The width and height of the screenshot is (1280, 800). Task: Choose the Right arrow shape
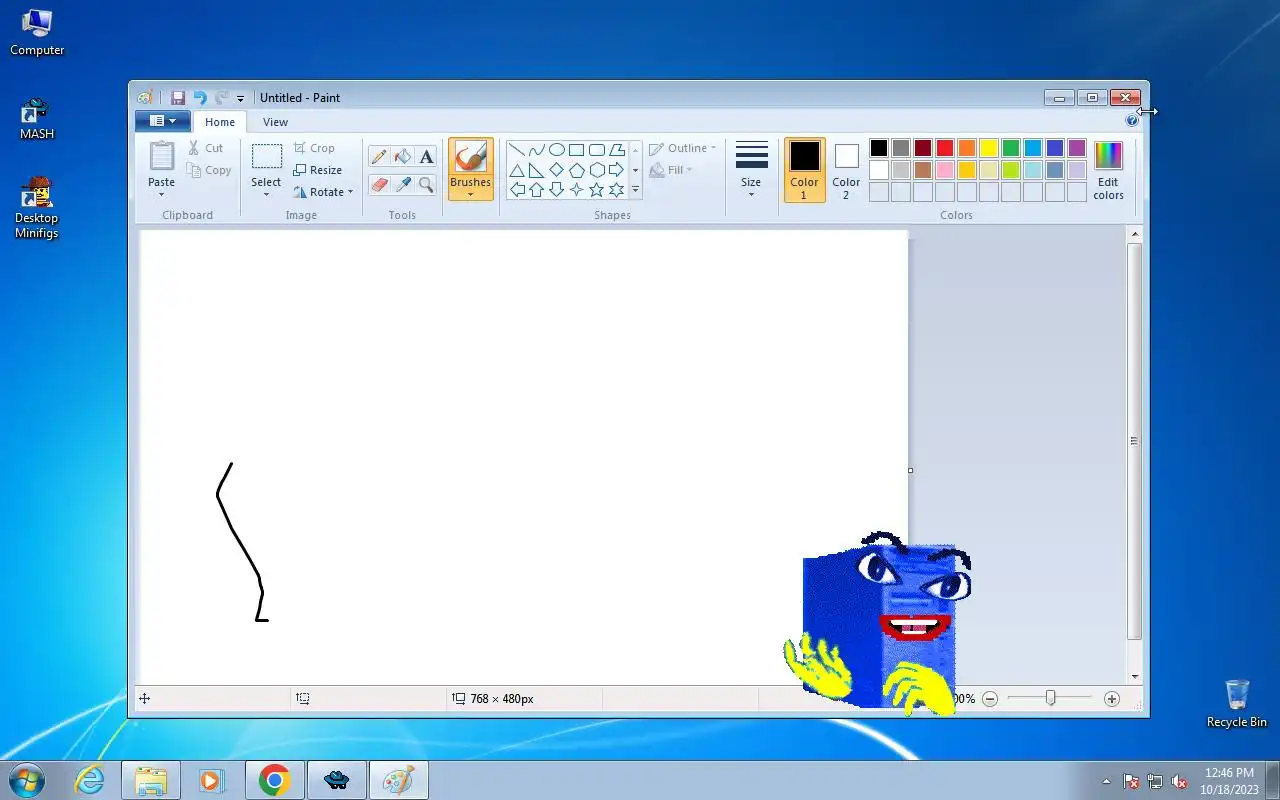click(617, 170)
